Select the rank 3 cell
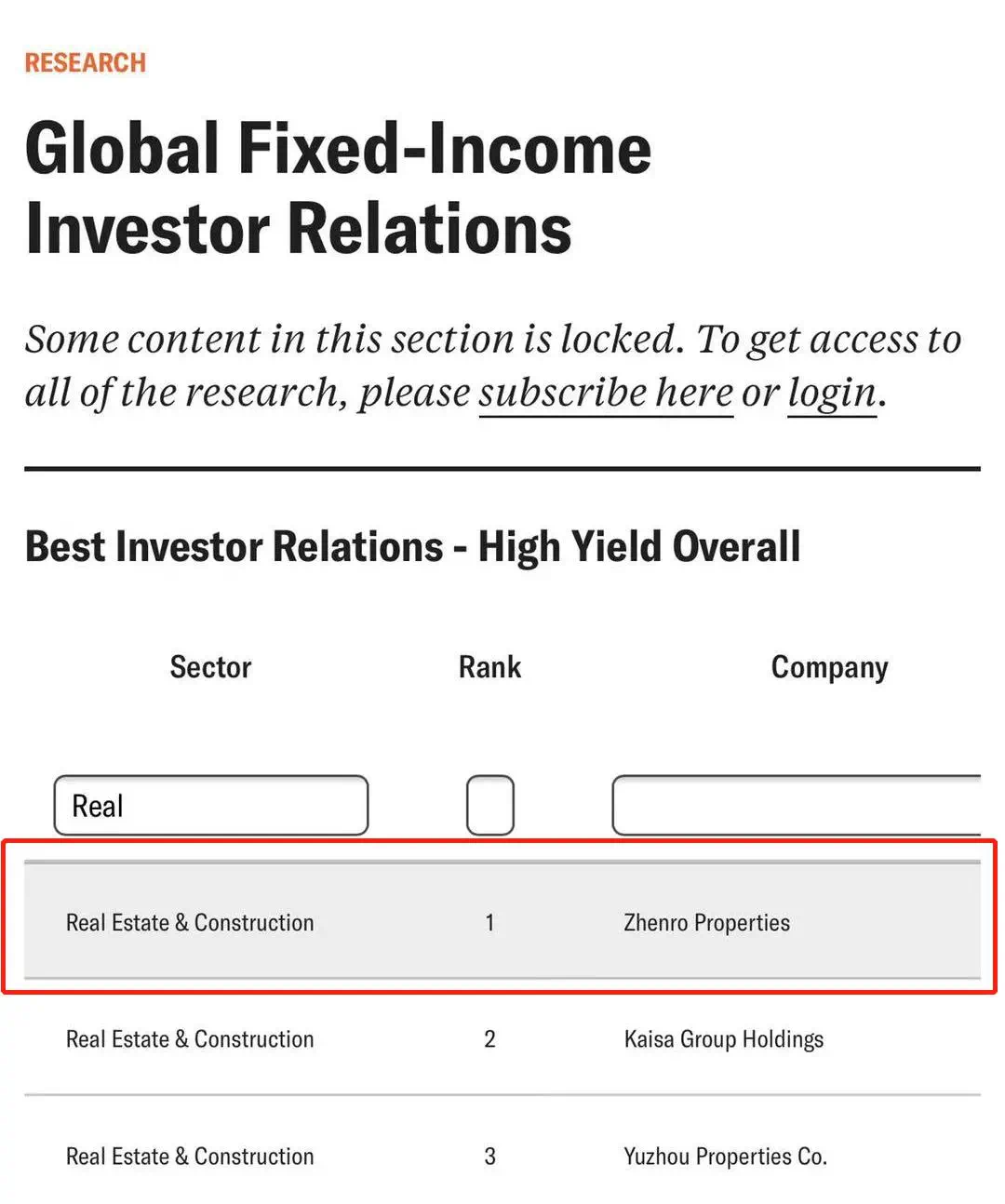This screenshot has width=1005, height=1204. click(x=489, y=1157)
